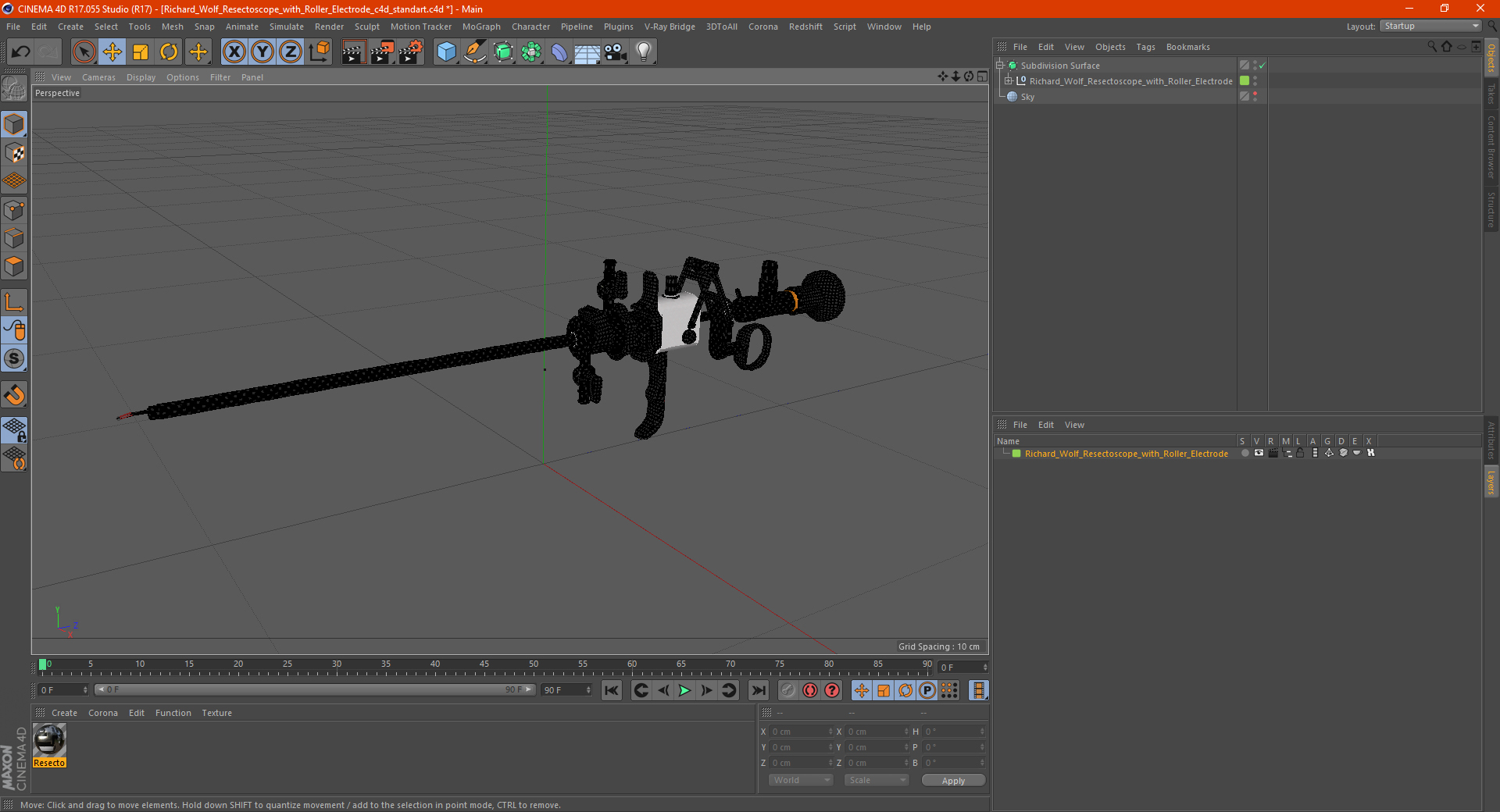Switch to Edges mode
Image resolution: width=1500 pixels, height=812 pixels.
tap(15, 238)
